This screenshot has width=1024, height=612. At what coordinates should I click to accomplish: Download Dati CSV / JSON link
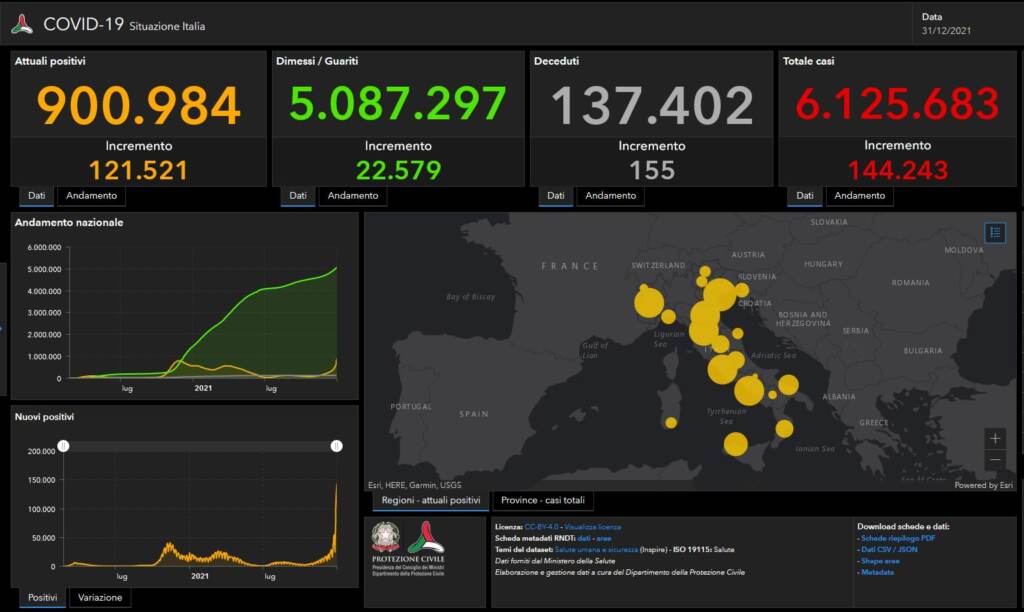890,549
